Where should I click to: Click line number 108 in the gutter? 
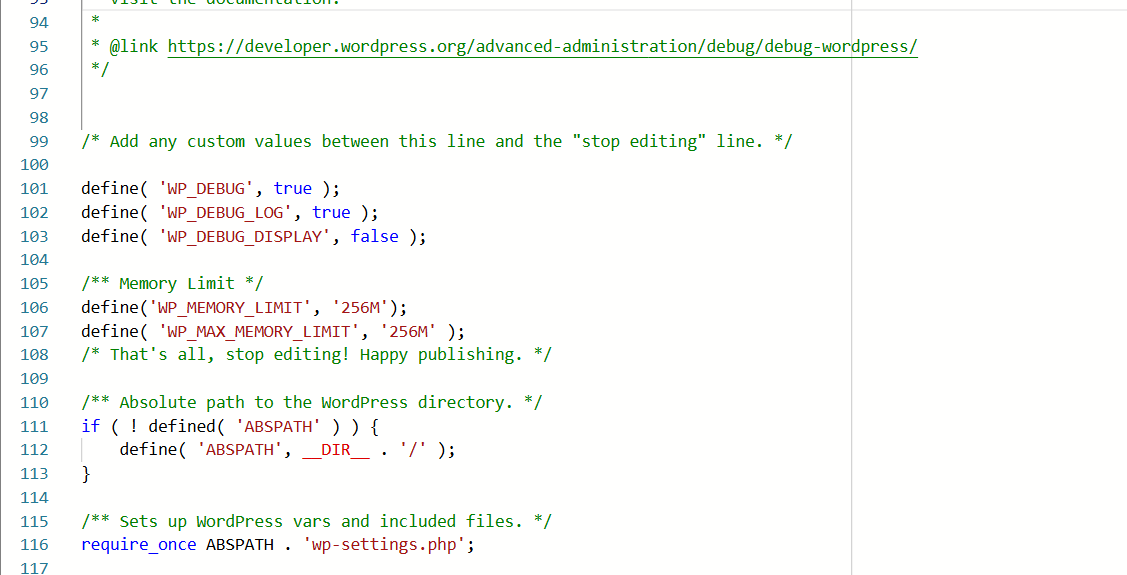tap(34, 355)
